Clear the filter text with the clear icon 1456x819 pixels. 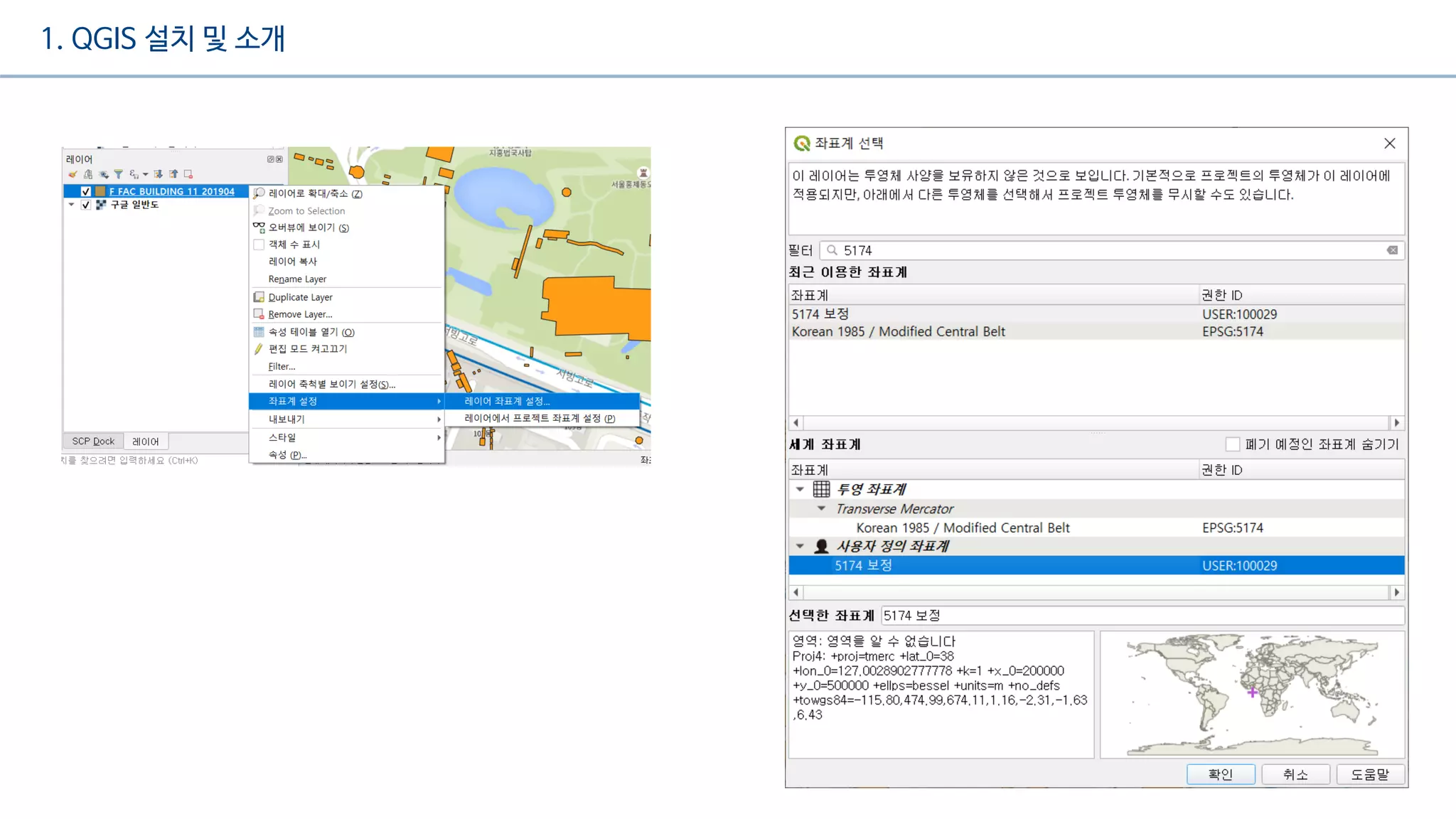(x=1392, y=250)
